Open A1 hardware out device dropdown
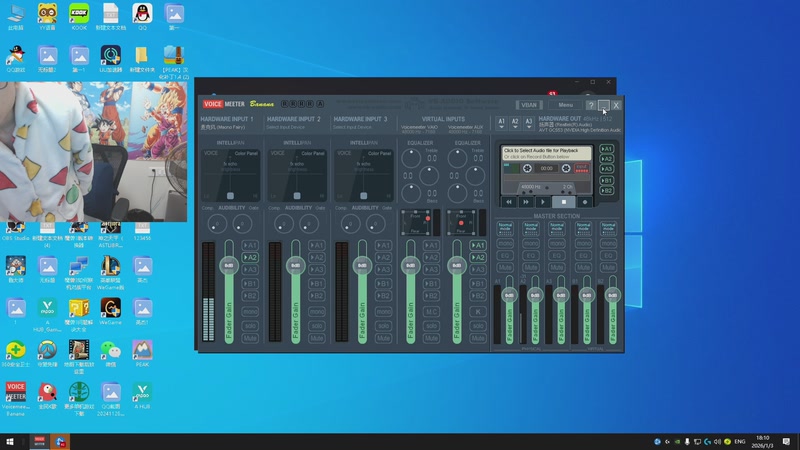This screenshot has width=800, height=450. [x=501, y=123]
